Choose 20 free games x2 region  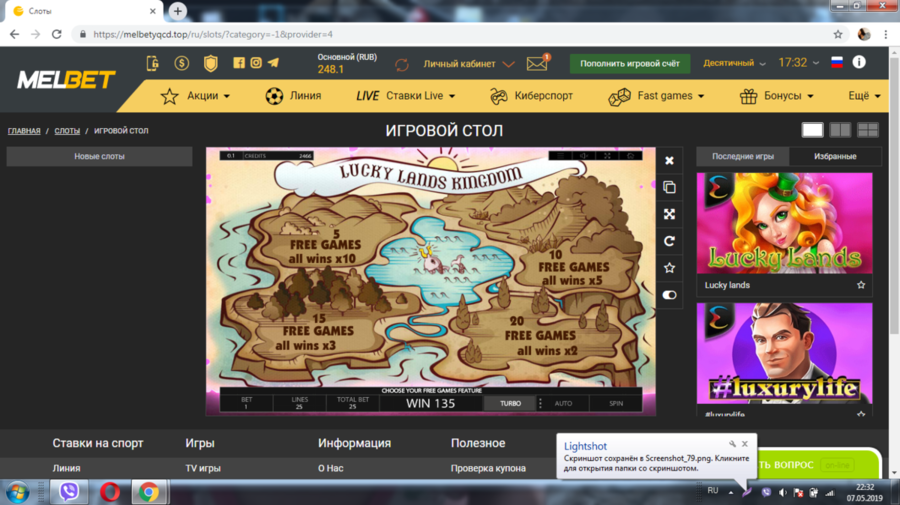pos(540,336)
